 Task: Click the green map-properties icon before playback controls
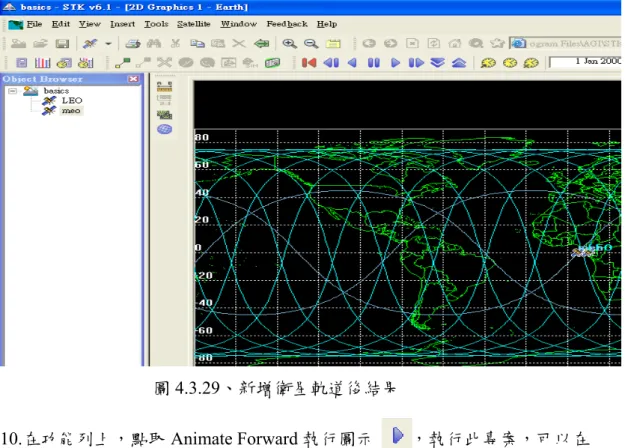coord(272,63)
